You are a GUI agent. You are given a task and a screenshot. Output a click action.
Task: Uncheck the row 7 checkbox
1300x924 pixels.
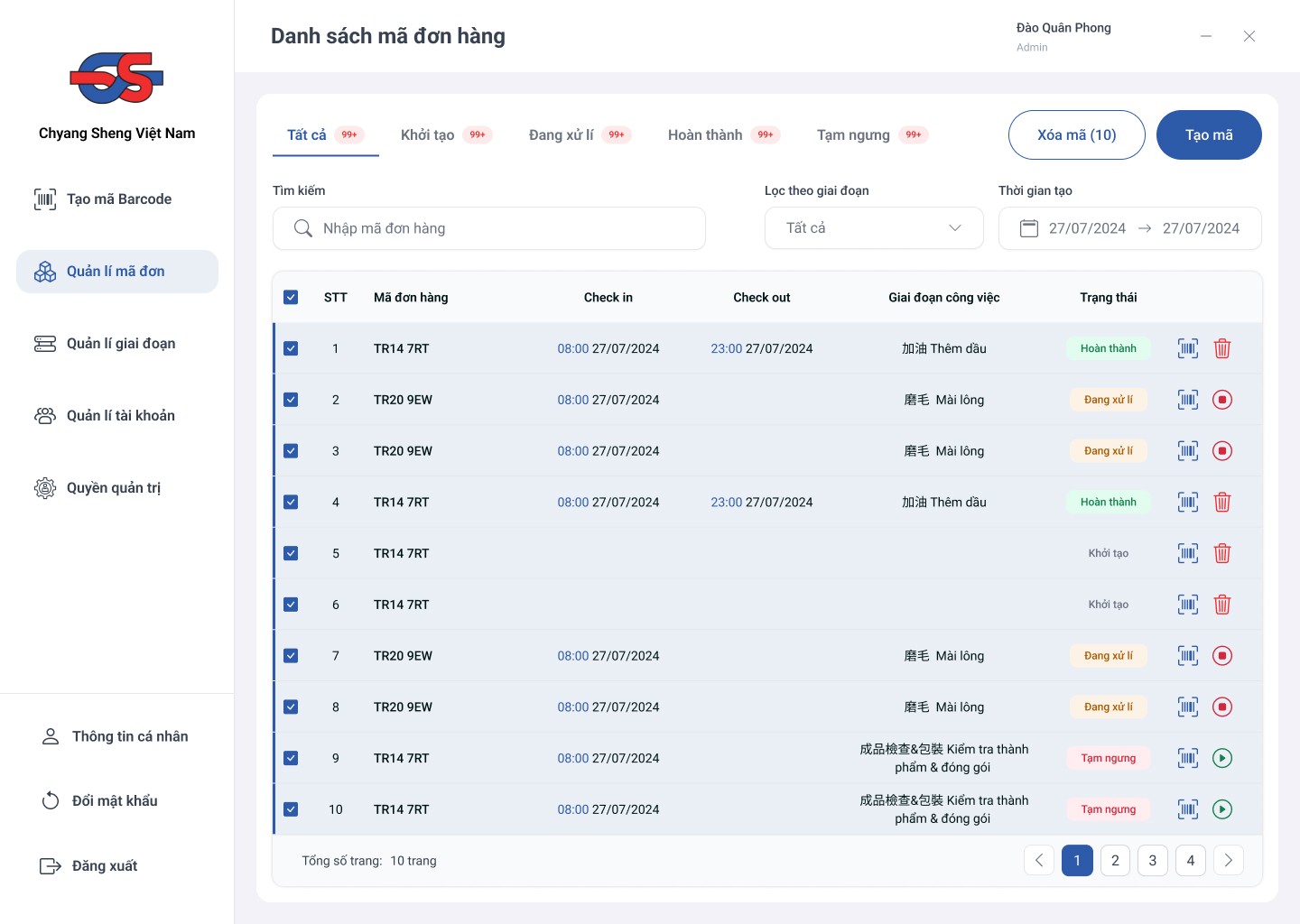(291, 656)
